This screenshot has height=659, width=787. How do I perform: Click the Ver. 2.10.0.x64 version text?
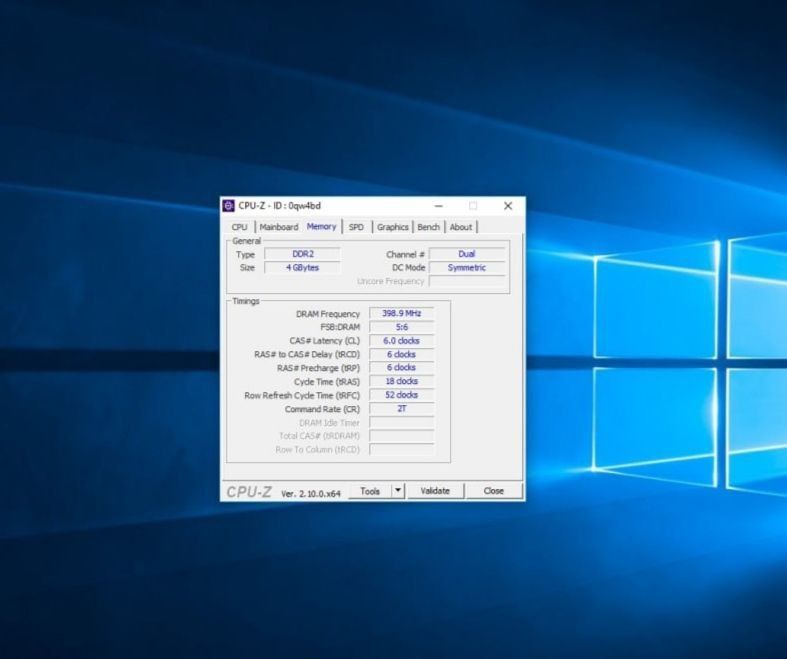[x=311, y=494]
